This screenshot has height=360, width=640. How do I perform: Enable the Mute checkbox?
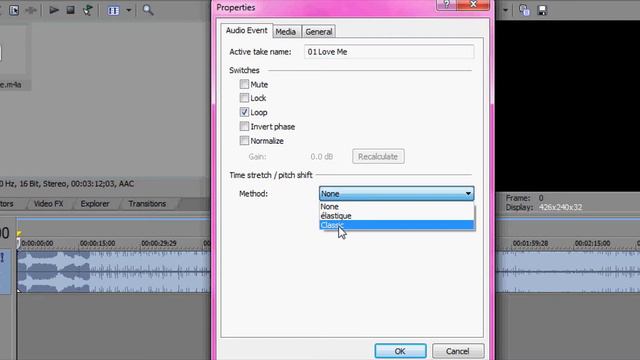click(x=244, y=84)
